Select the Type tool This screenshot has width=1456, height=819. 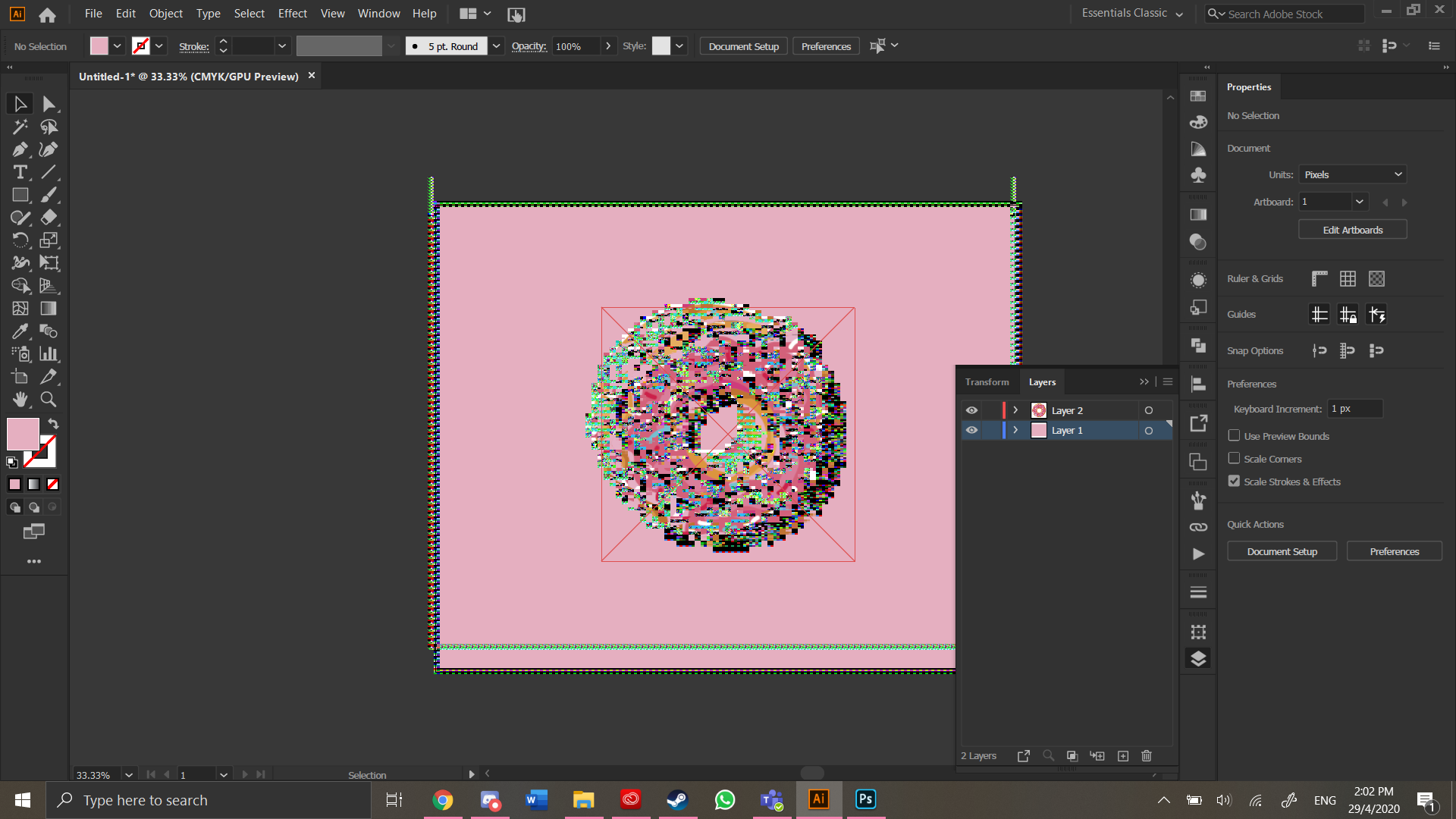coord(20,172)
